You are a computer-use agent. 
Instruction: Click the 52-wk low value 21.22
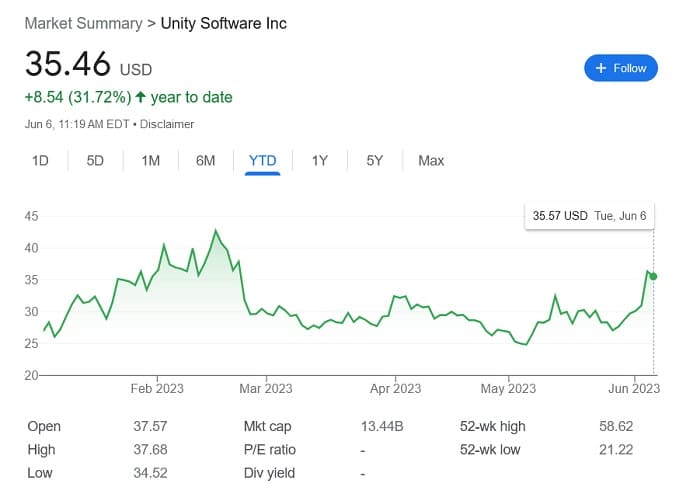(x=616, y=449)
